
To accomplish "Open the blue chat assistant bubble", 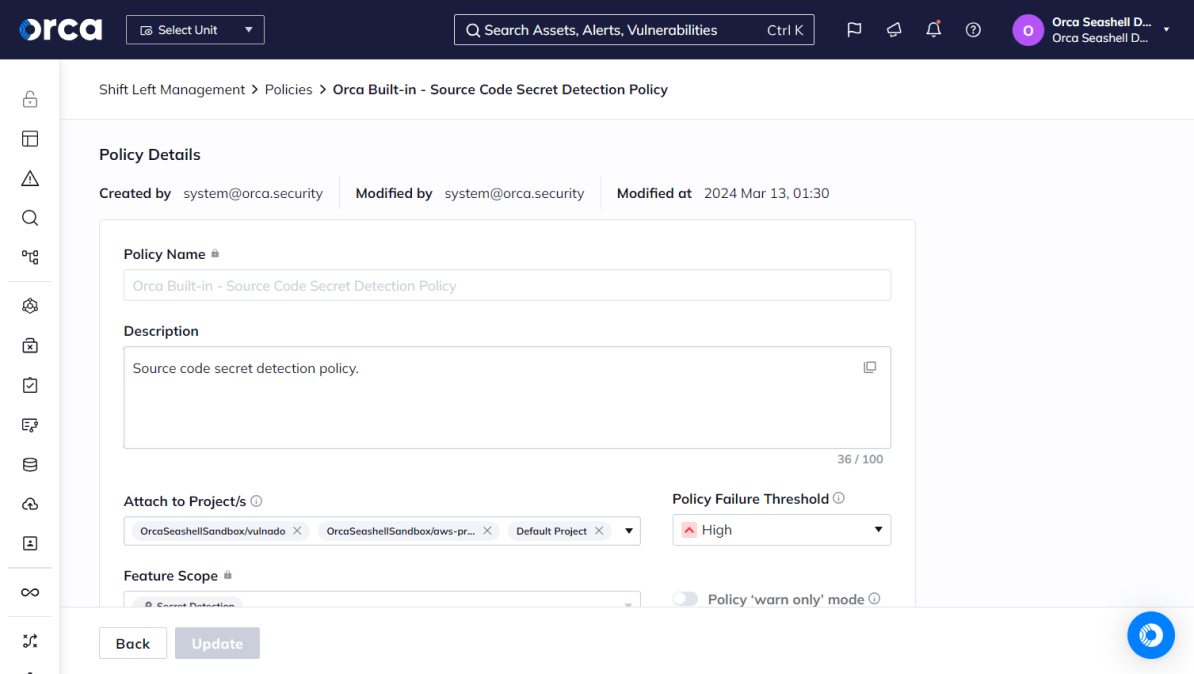I will 1151,635.
